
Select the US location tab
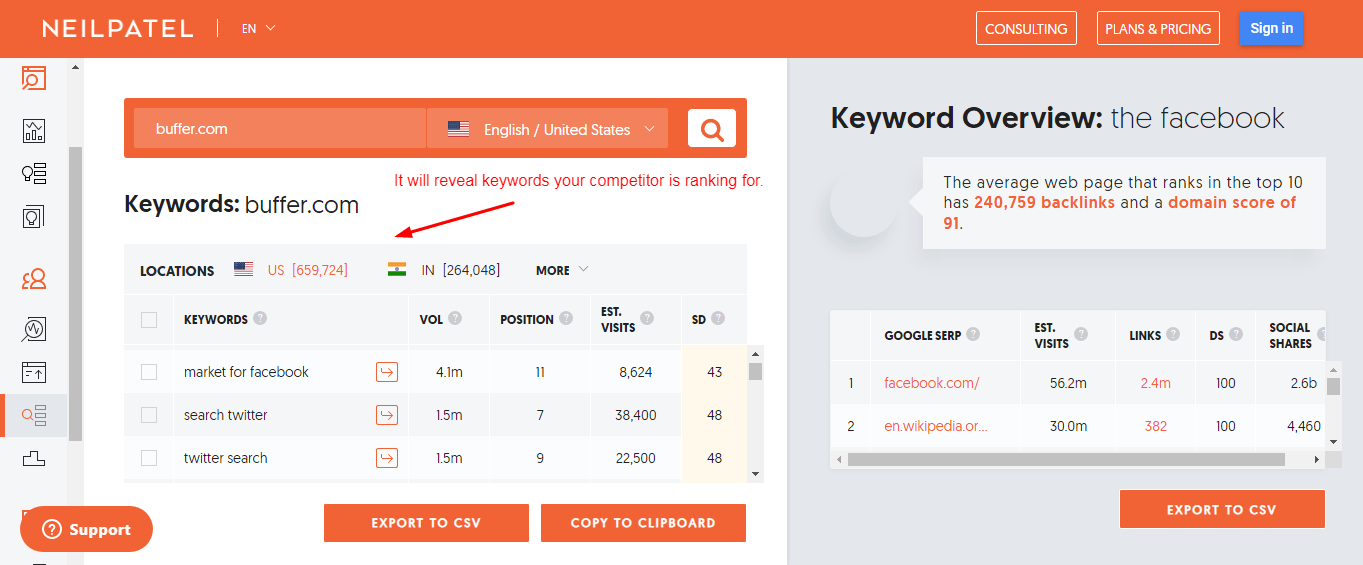tap(291, 270)
